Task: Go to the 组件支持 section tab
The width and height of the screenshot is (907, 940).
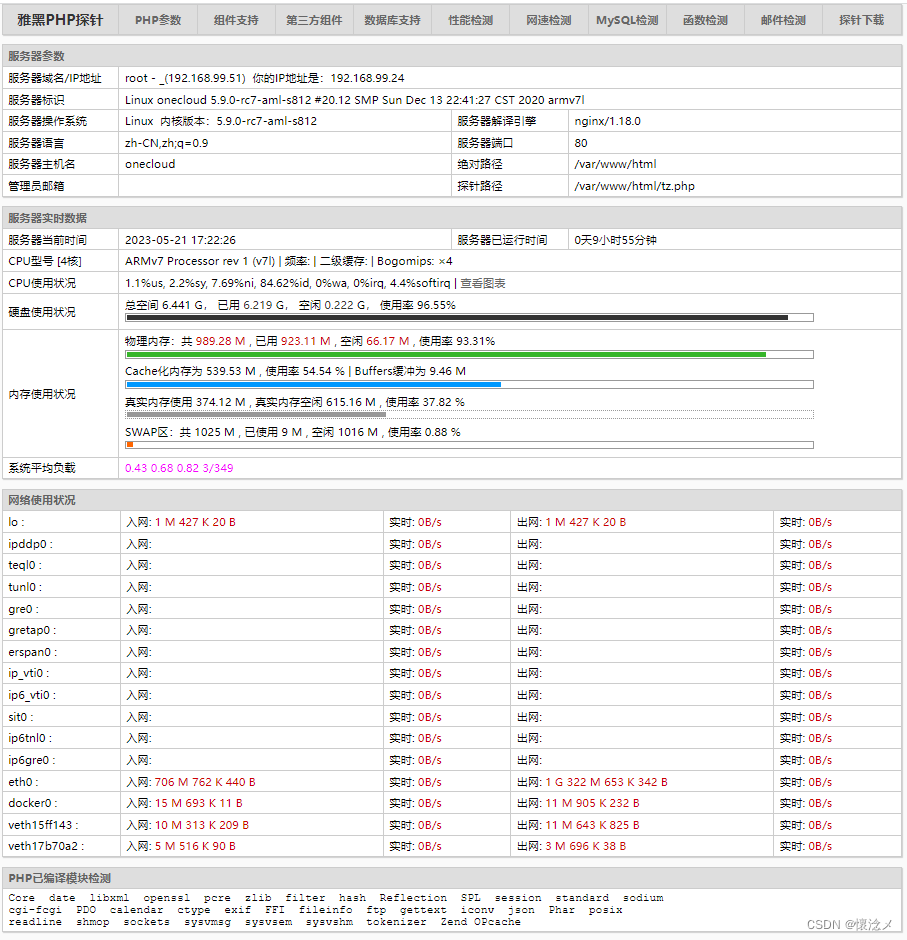Action: coord(236,20)
